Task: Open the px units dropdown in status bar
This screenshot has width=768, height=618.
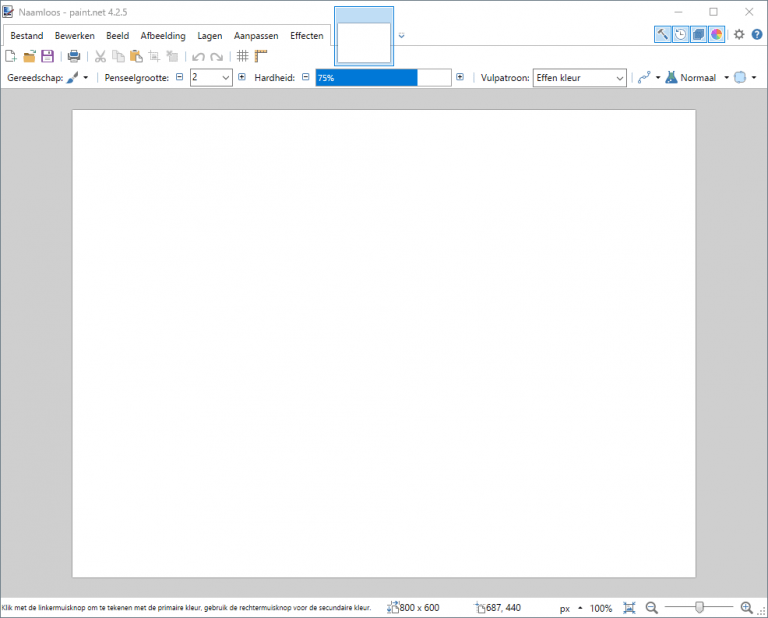Action: tap(571, 608)
